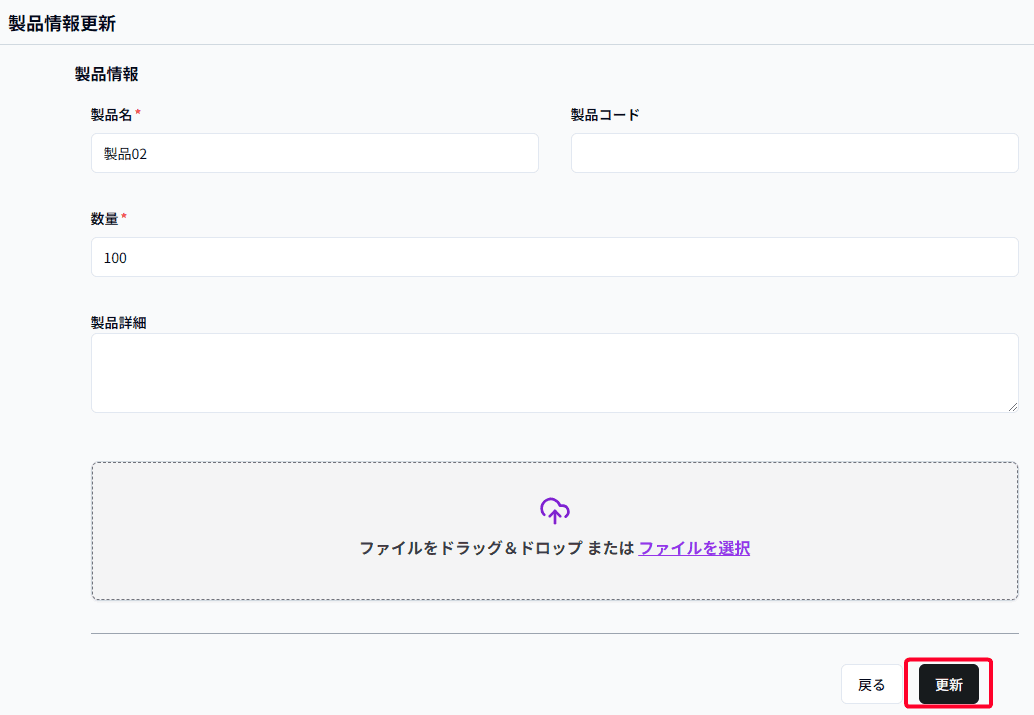Click the 製品名 field label

point(111,114)
